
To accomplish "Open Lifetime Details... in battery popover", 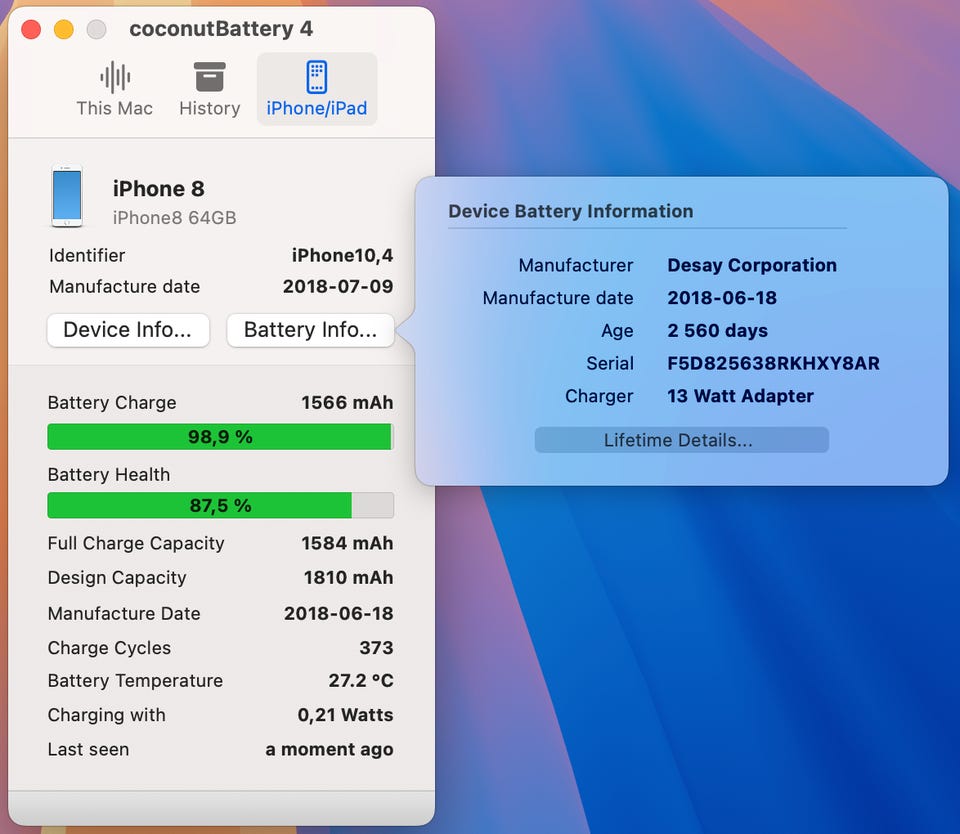I will [x=681, y=440].
